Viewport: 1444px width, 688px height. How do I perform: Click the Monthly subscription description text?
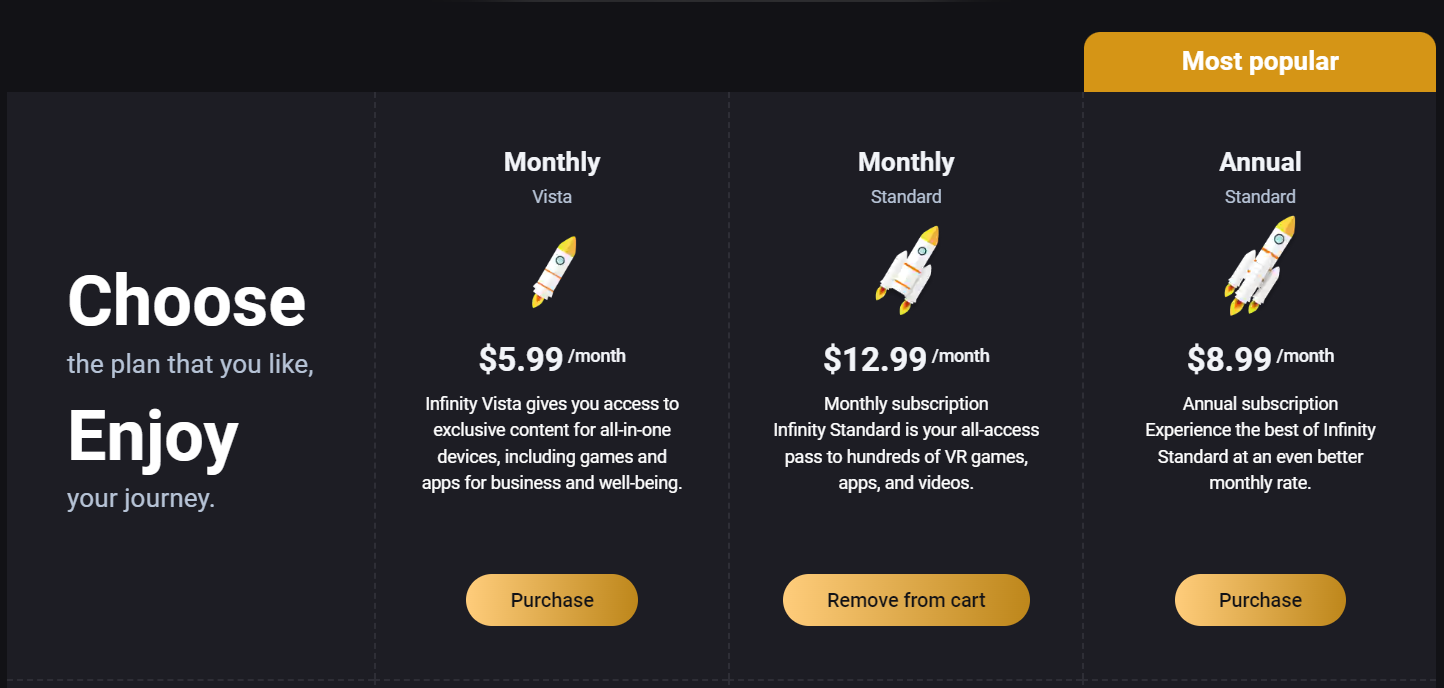point(906,444)
